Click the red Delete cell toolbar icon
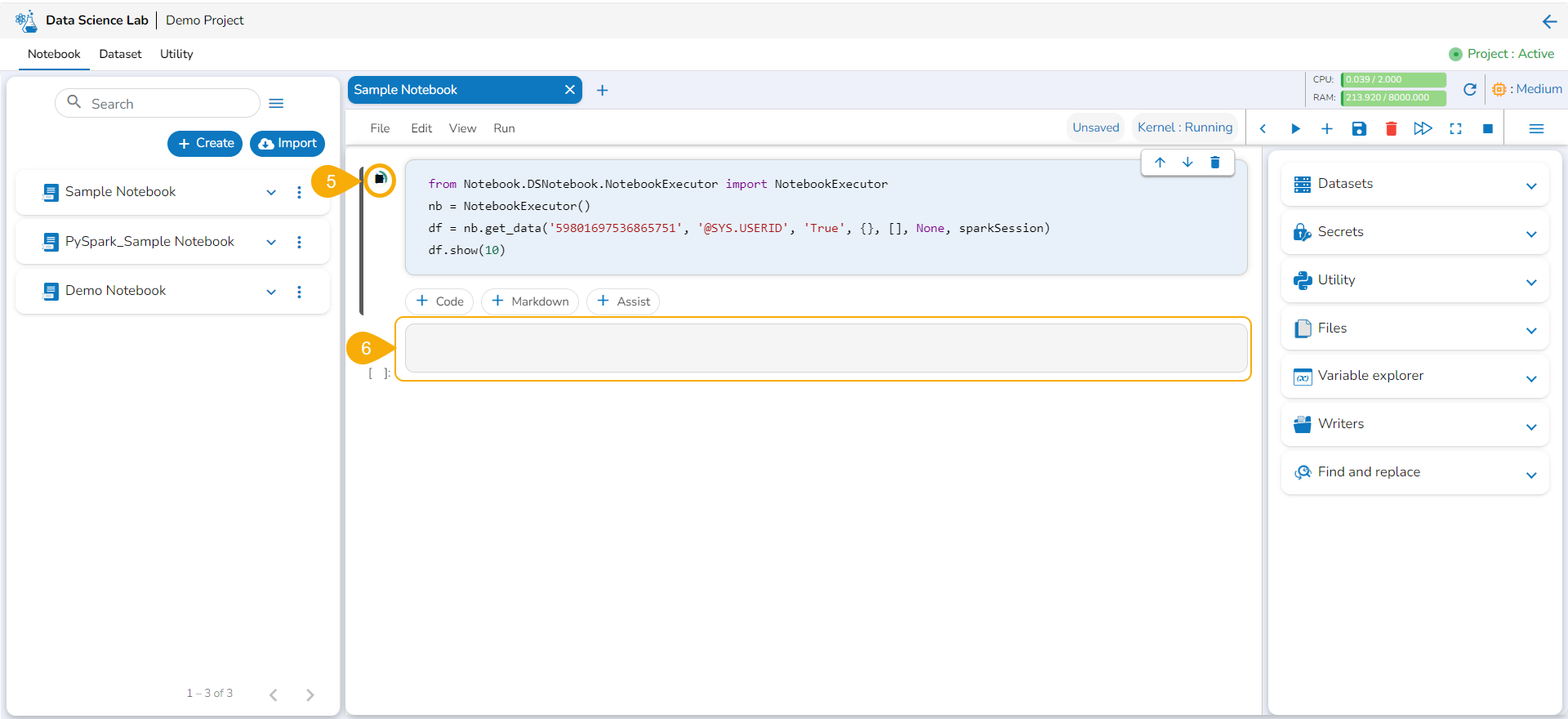 click(1391, 129)
